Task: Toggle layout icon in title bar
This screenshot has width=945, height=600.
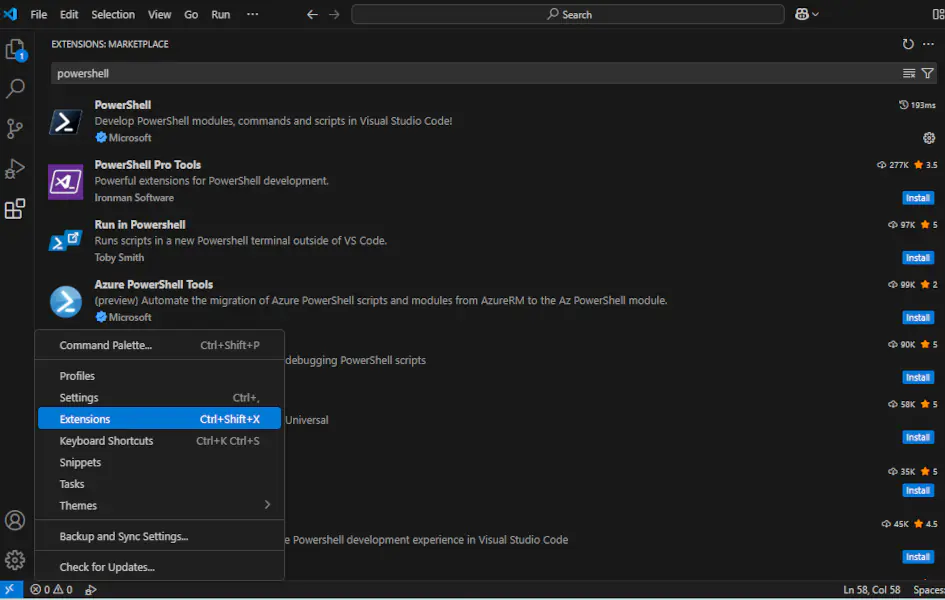Action: (938, 14)
